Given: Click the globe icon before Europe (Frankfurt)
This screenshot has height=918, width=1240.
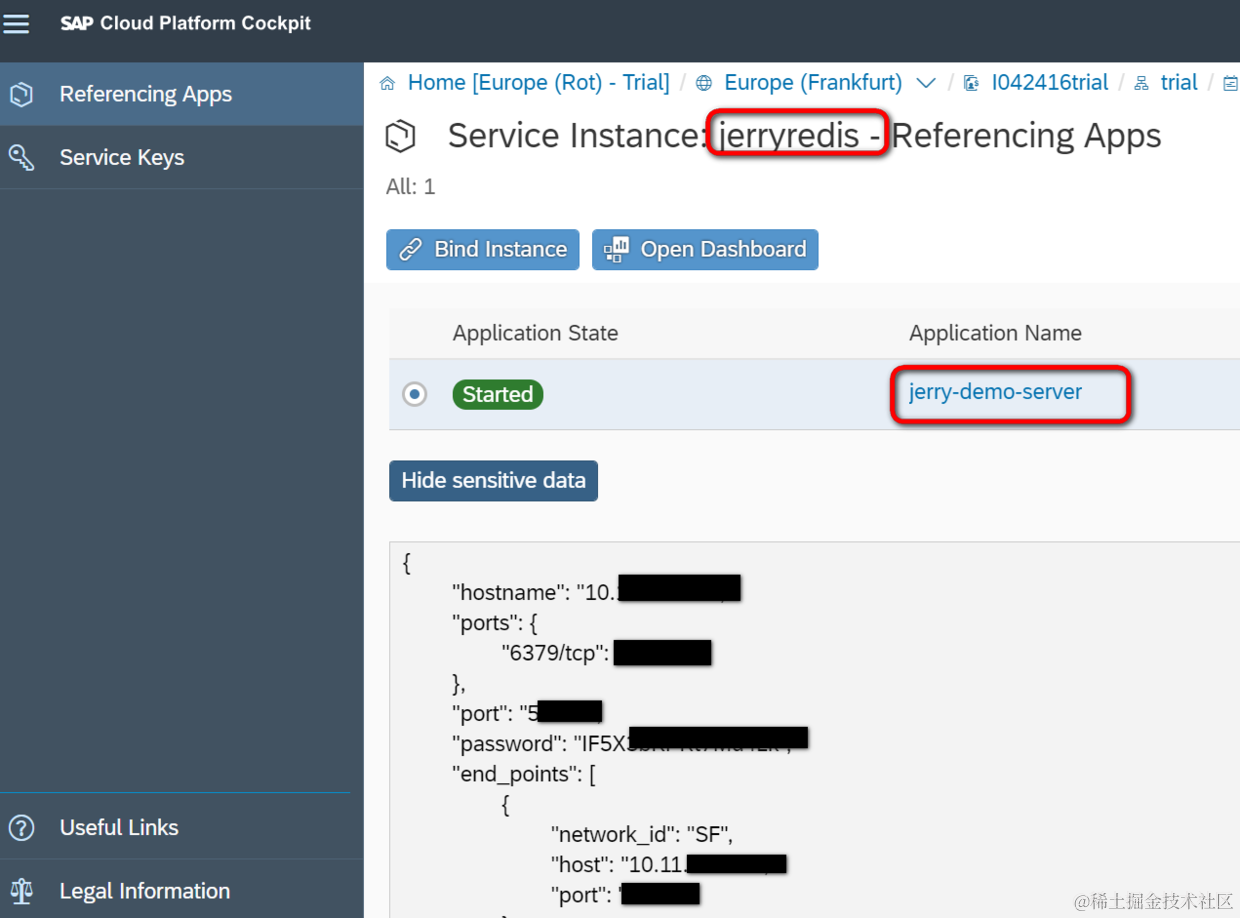Looking at the screenshot, I should 704,83.
